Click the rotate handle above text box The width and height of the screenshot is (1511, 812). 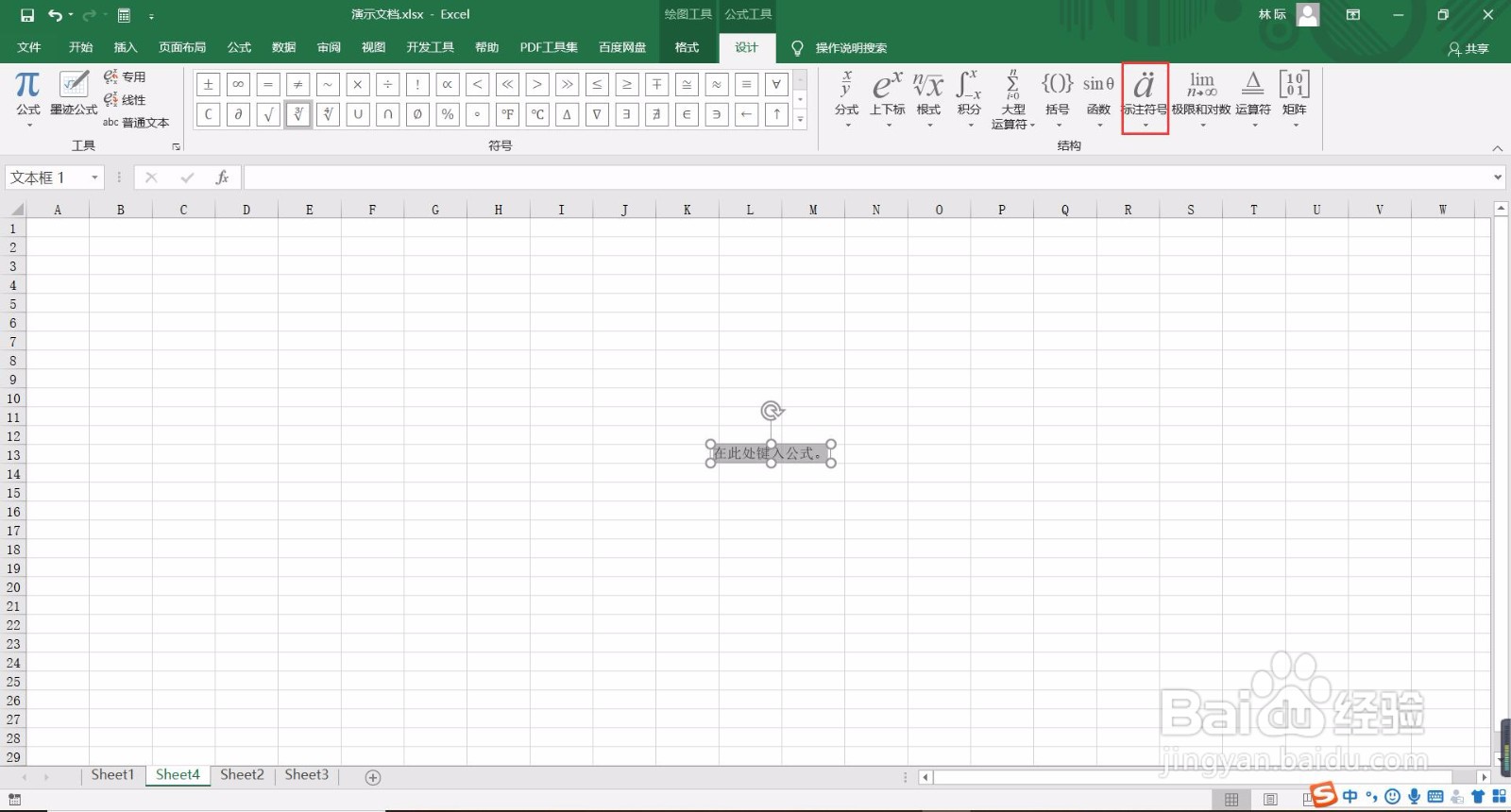772,411
